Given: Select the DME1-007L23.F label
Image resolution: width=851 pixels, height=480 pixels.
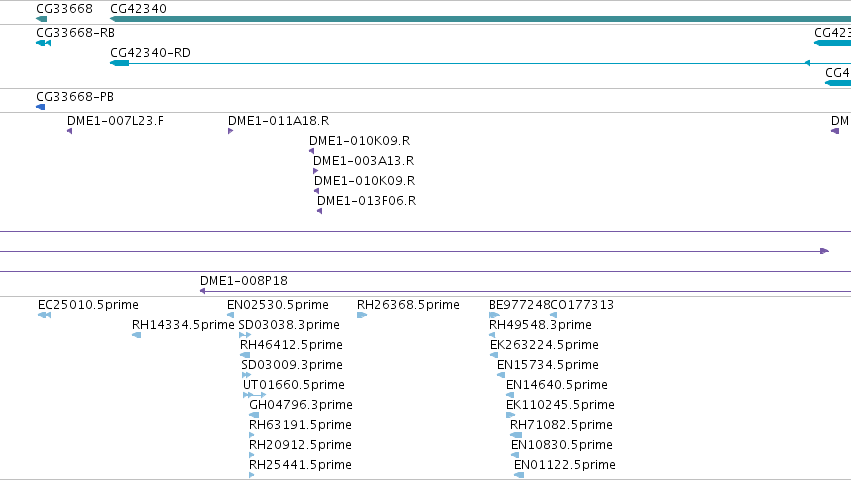Looking at the screenshot, I should pos(115,121).
